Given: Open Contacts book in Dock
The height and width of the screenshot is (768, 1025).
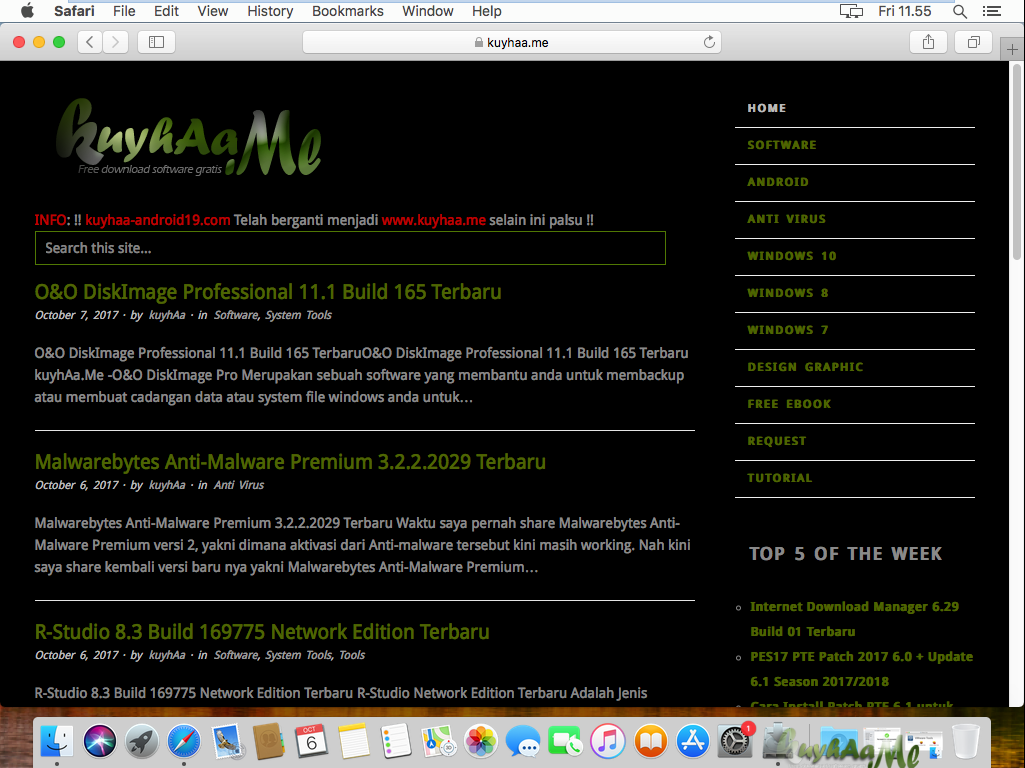Looking at the screenshot, I should (x=269, y=741).
